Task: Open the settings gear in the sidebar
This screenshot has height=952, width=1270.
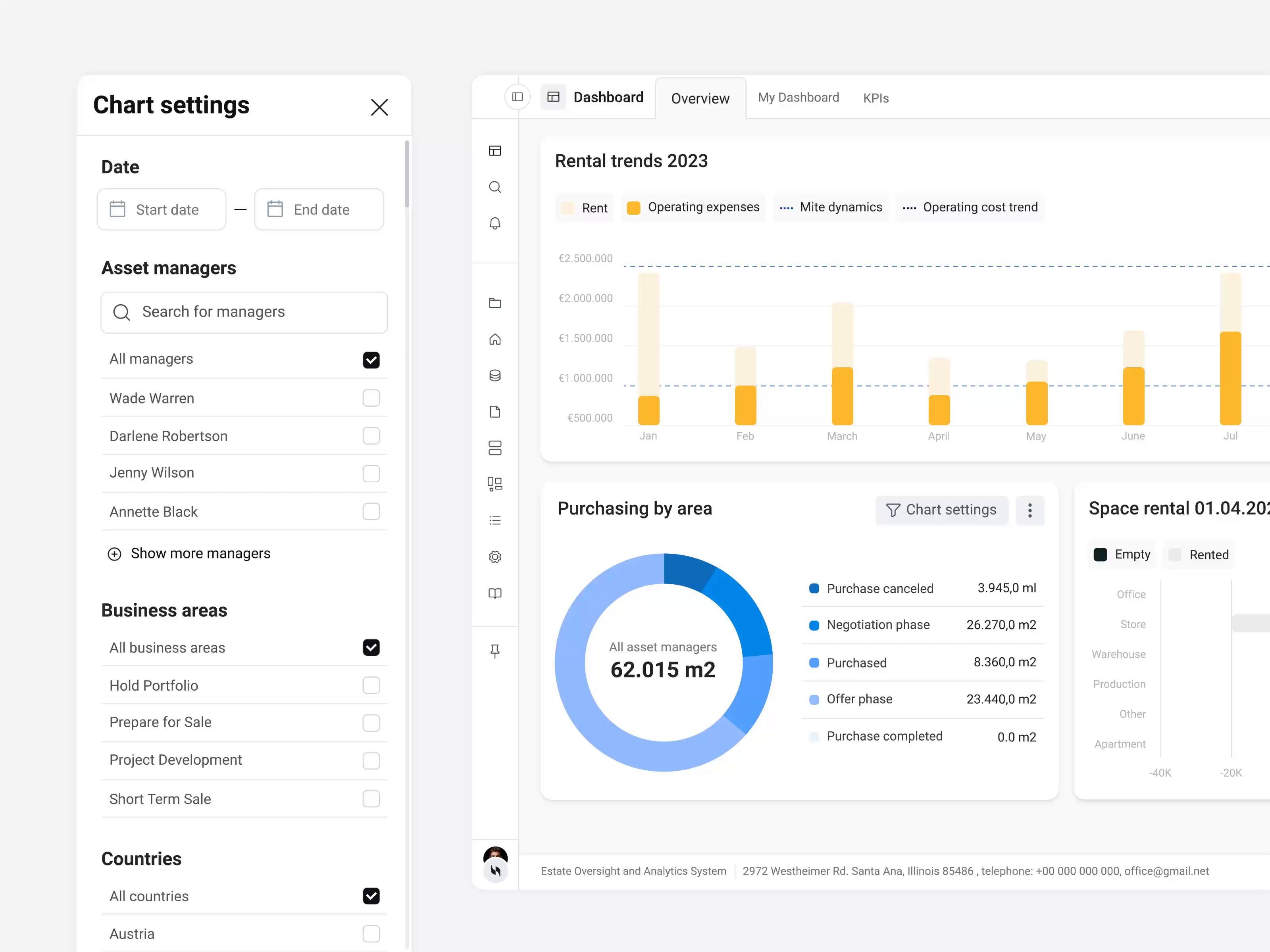Action: (x=495, y=557)
